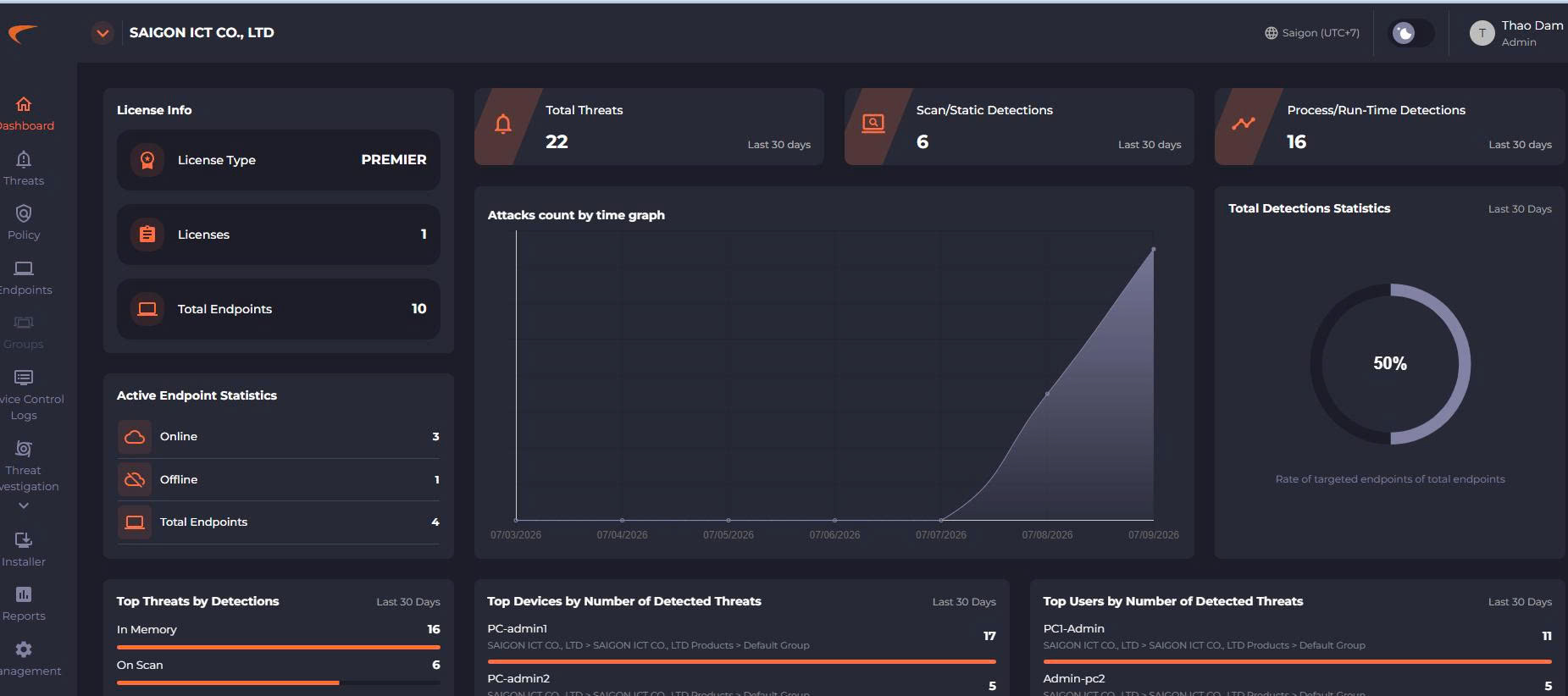Click the Total Threats value 22
Image resolution: width=1568 pixels, height=696 pixels.
[557, 142]
